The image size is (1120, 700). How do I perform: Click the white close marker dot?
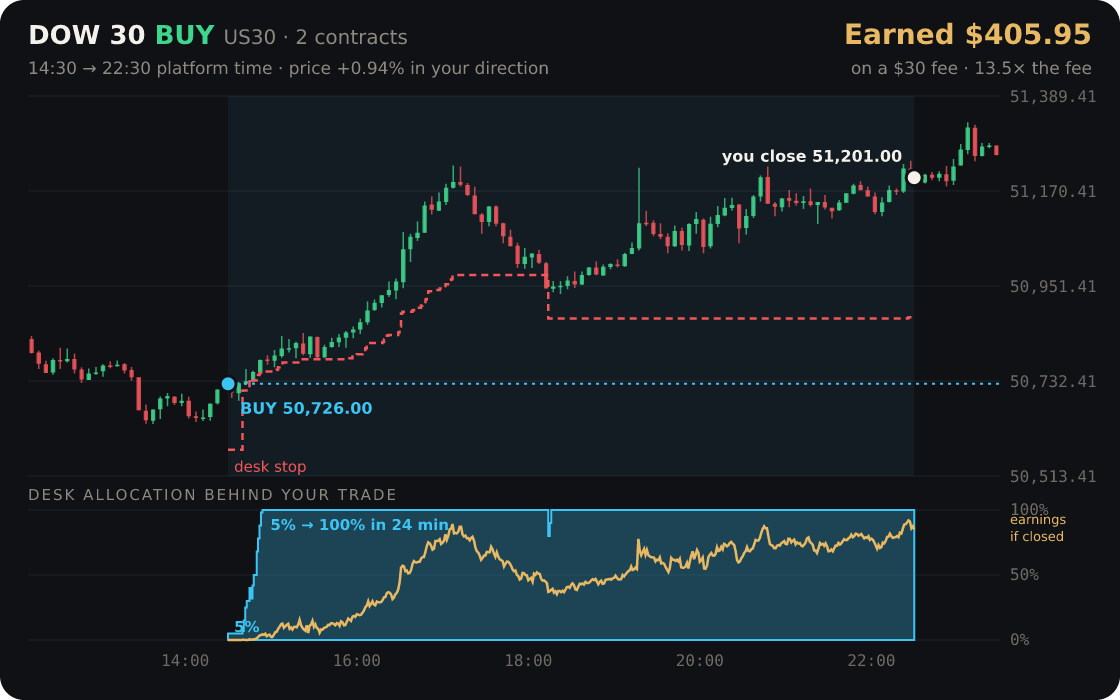point(914,177)
